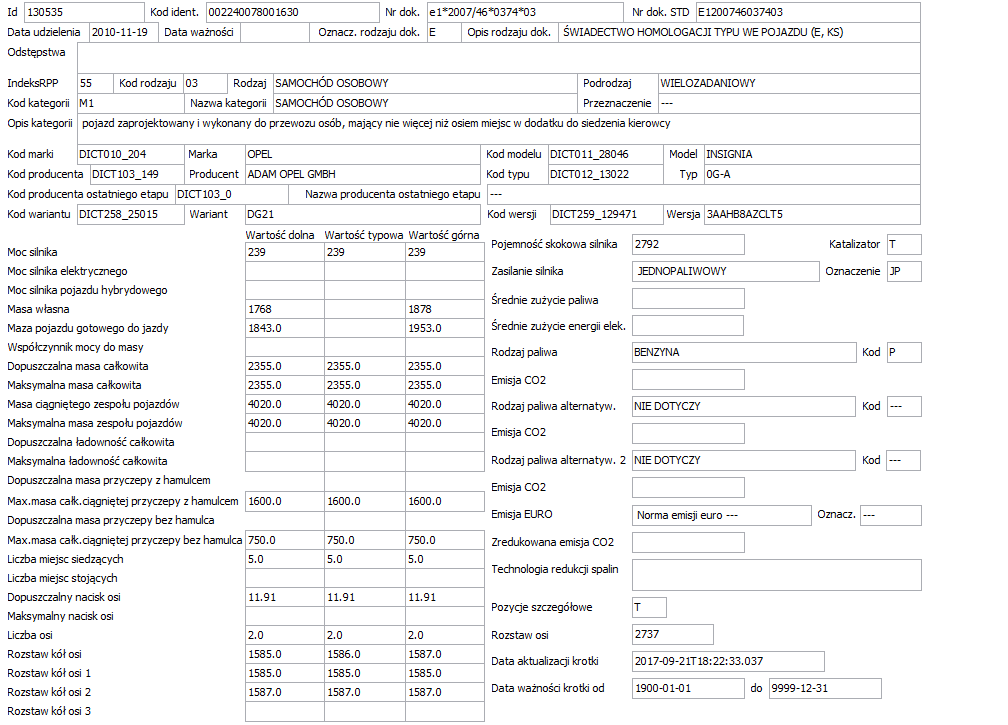Viewport: 1008px width, 725px height.
Task: Click the Katalizator field with T
Action: click(x=904, y=244)
